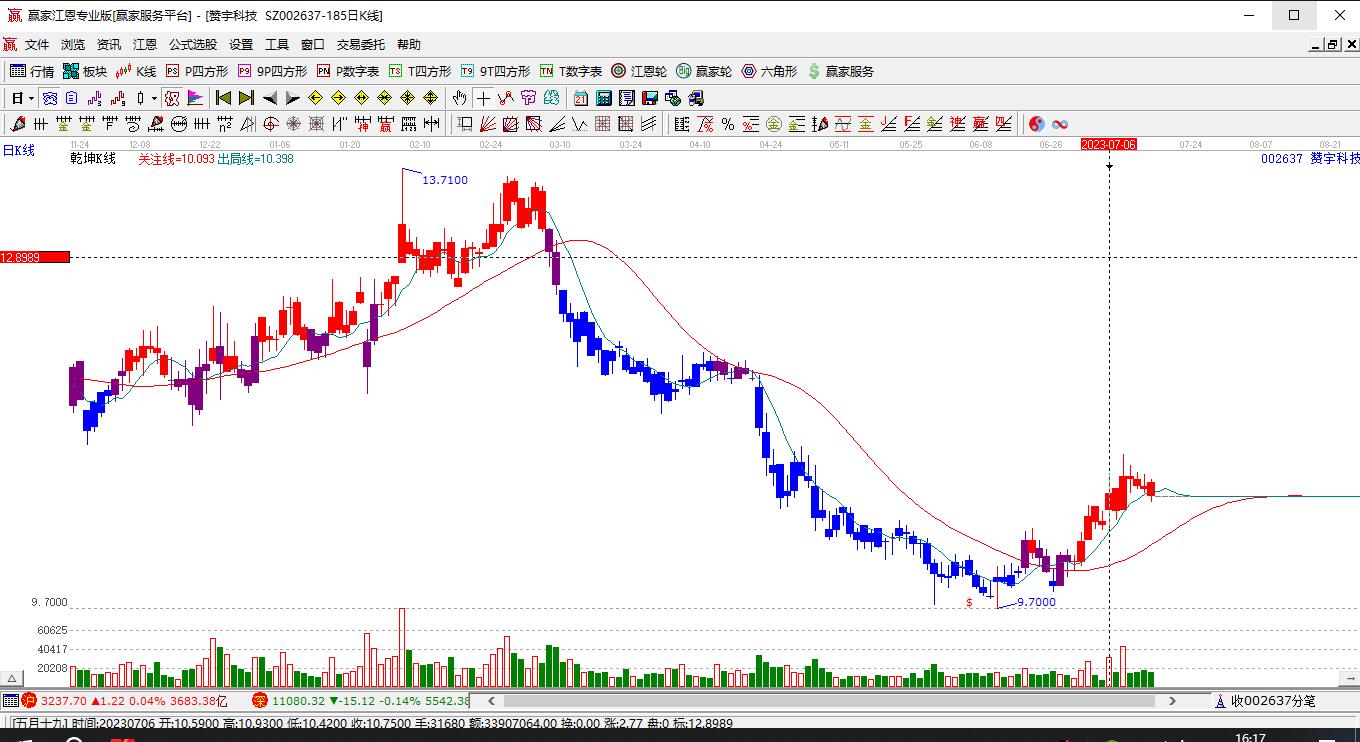The image size is (1360, 742).
Task: Jump to first bar with skip-back arrow
Action: pyautogui.click(x=223, y=98)
